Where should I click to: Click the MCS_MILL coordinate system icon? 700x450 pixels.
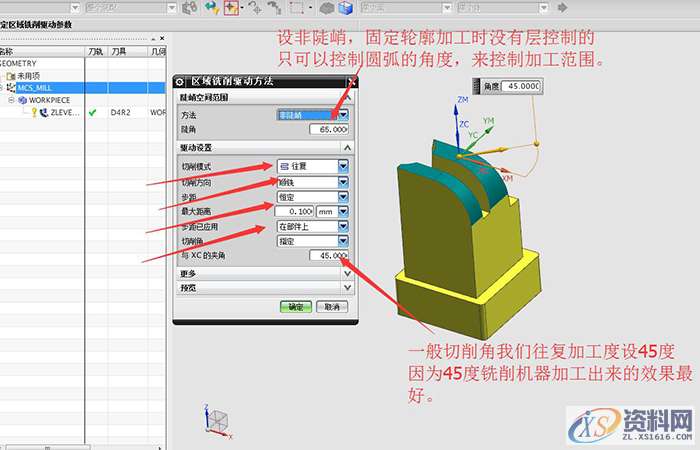pyautogui.click(x=12, y=88)
